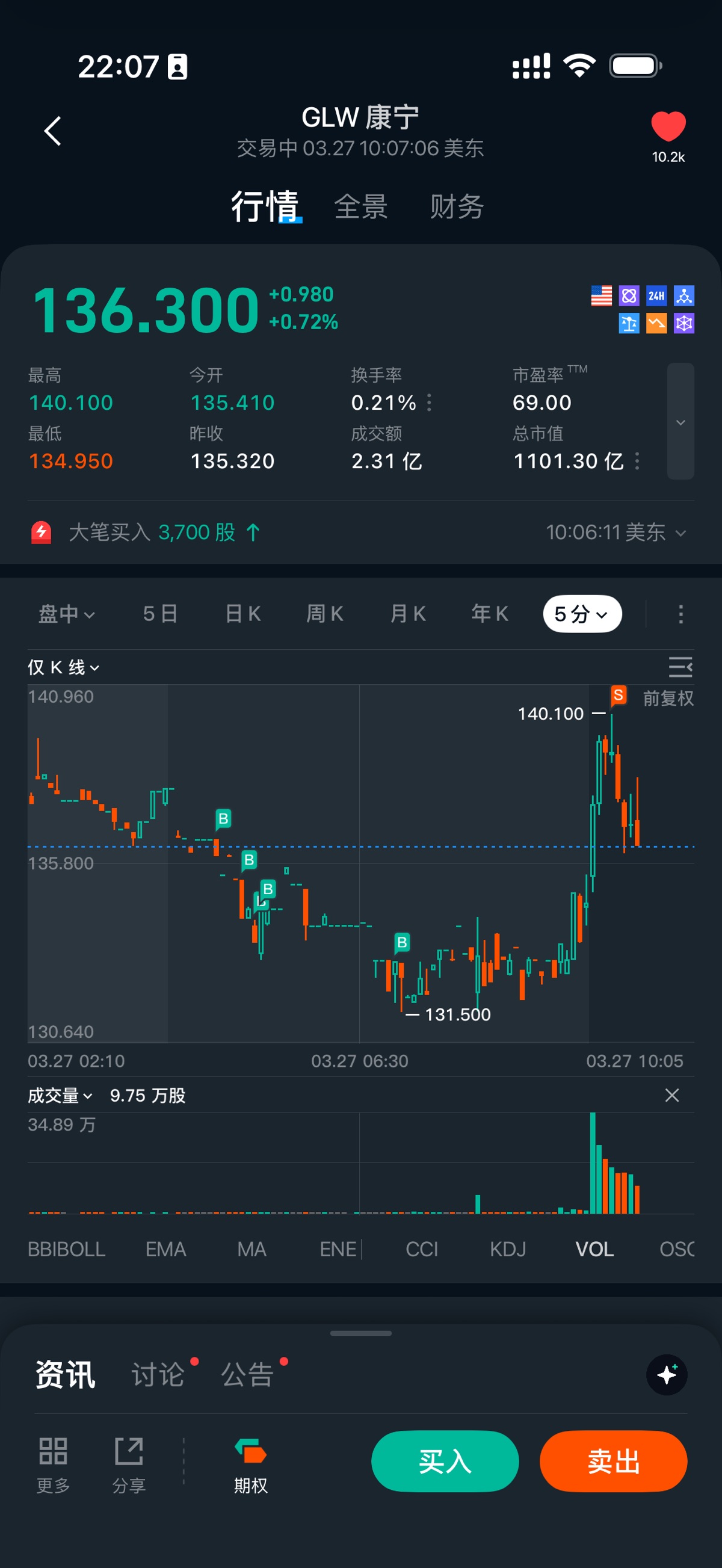Open the 5分 interval dropdown
Screen dimensions: 722x1568
click(x=582, y=614)
